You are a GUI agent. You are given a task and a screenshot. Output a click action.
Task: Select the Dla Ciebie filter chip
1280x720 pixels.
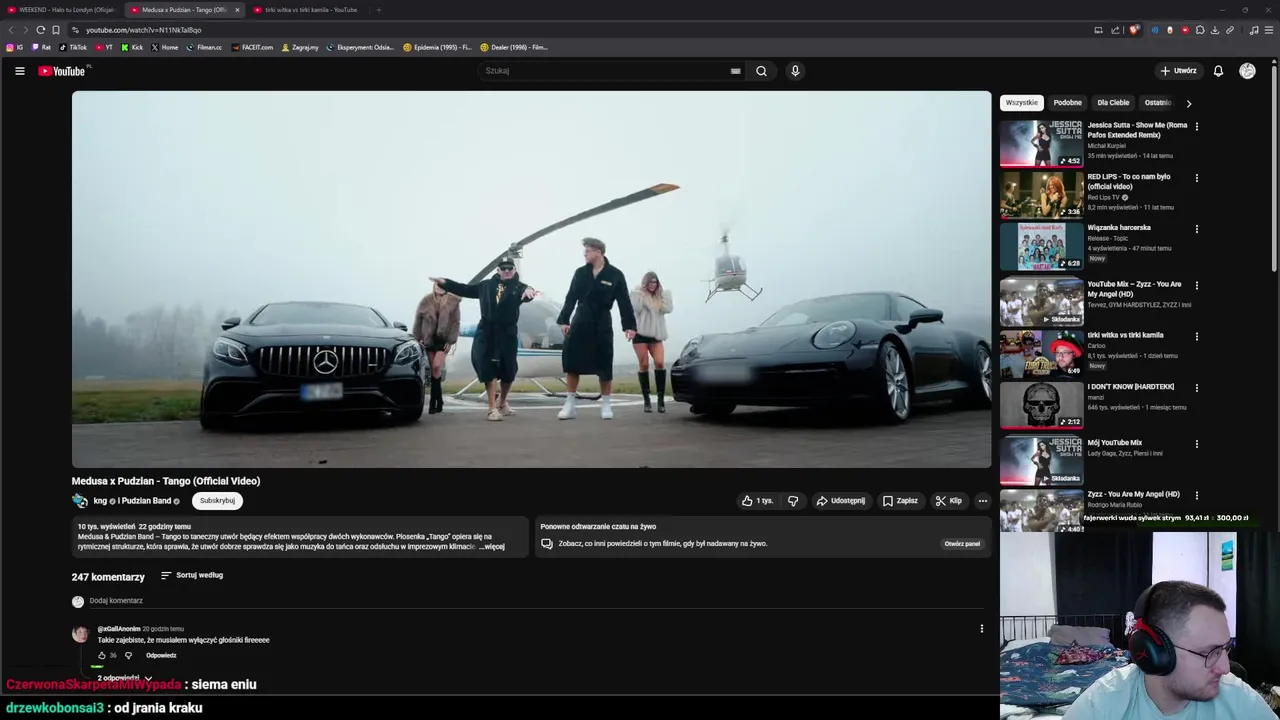pyautogui.click(x=1113, y=103)
